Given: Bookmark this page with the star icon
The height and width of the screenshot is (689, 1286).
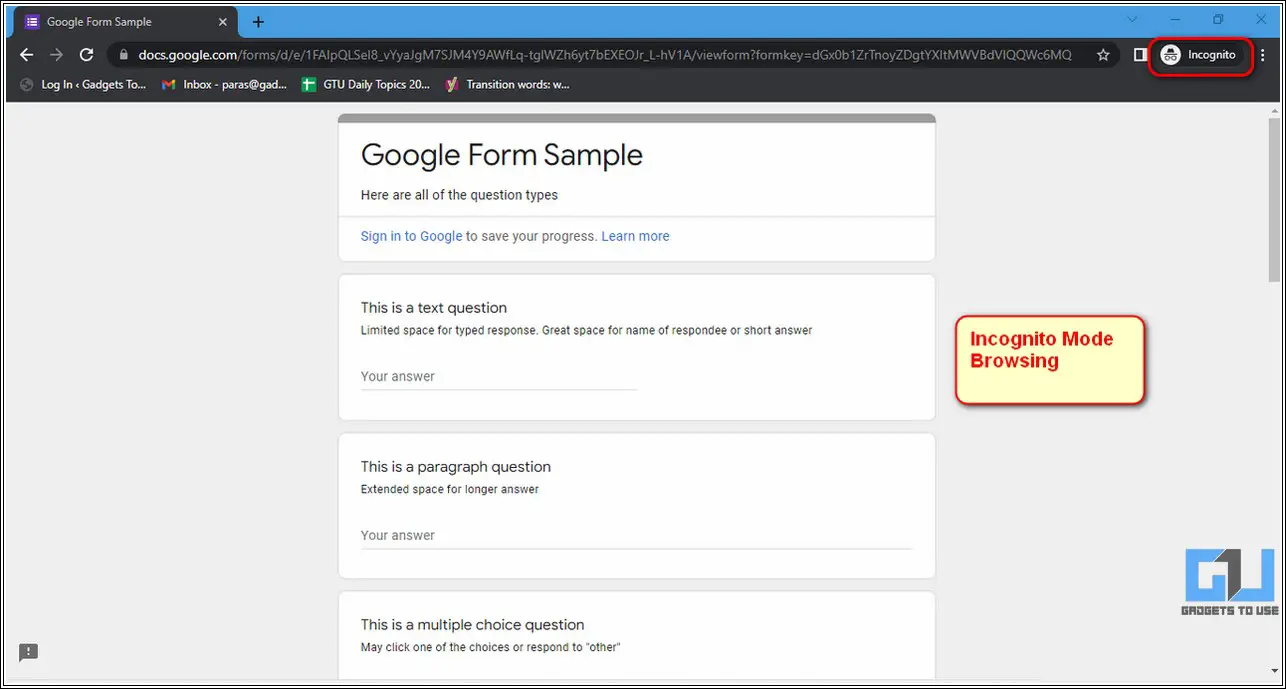Looking at the screenshot, I should (1103, 55).
